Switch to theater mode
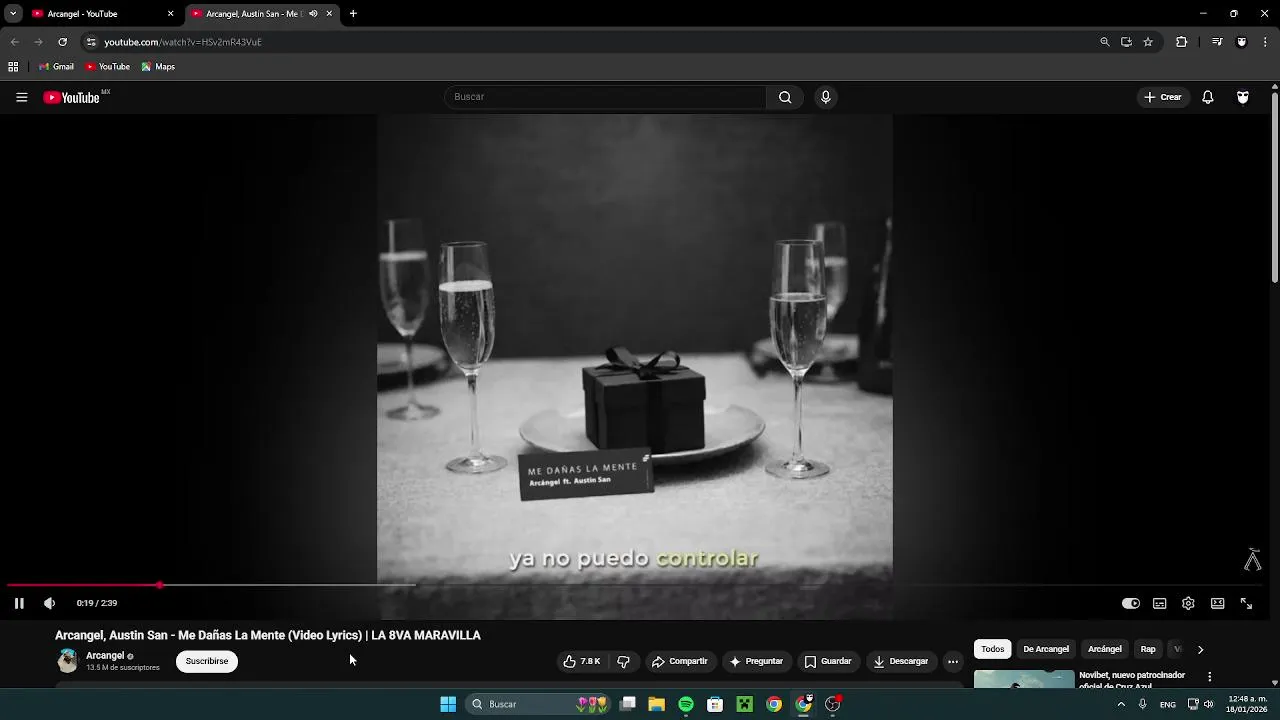 pyautogui.click(x=1217, y=603)
